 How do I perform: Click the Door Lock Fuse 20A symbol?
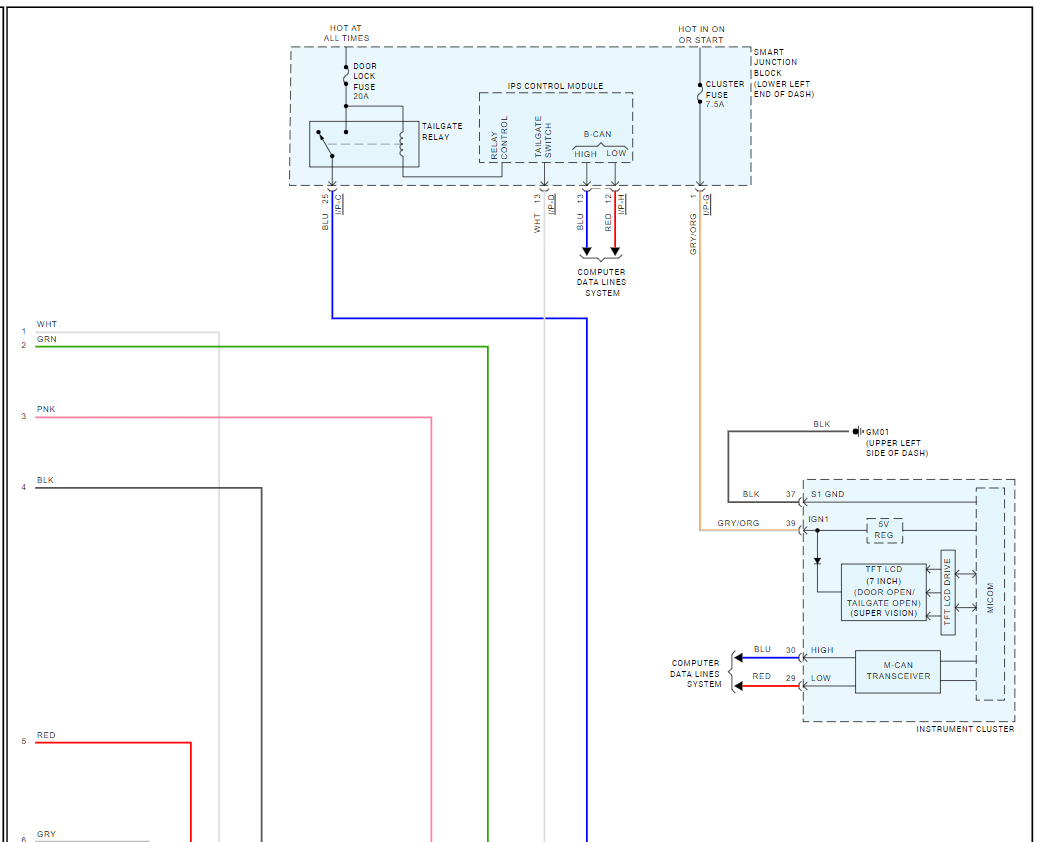(346, 75)
